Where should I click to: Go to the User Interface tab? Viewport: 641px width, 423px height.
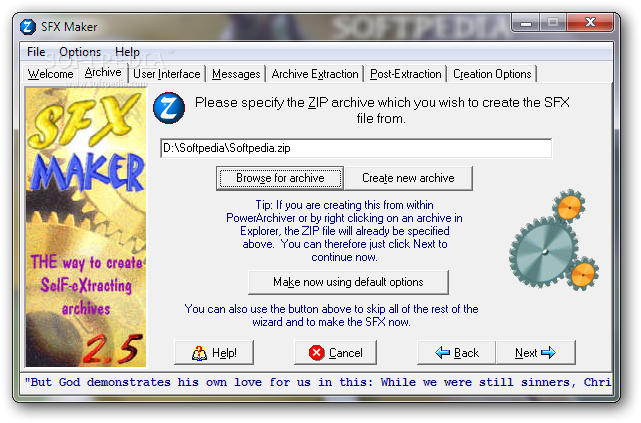(x=167, y=74)
